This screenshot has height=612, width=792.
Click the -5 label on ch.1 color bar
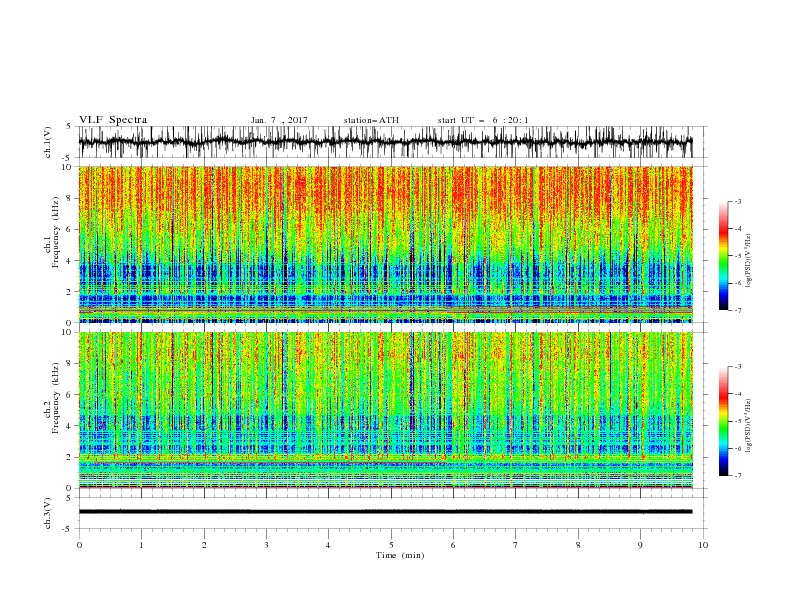[738, 256]
